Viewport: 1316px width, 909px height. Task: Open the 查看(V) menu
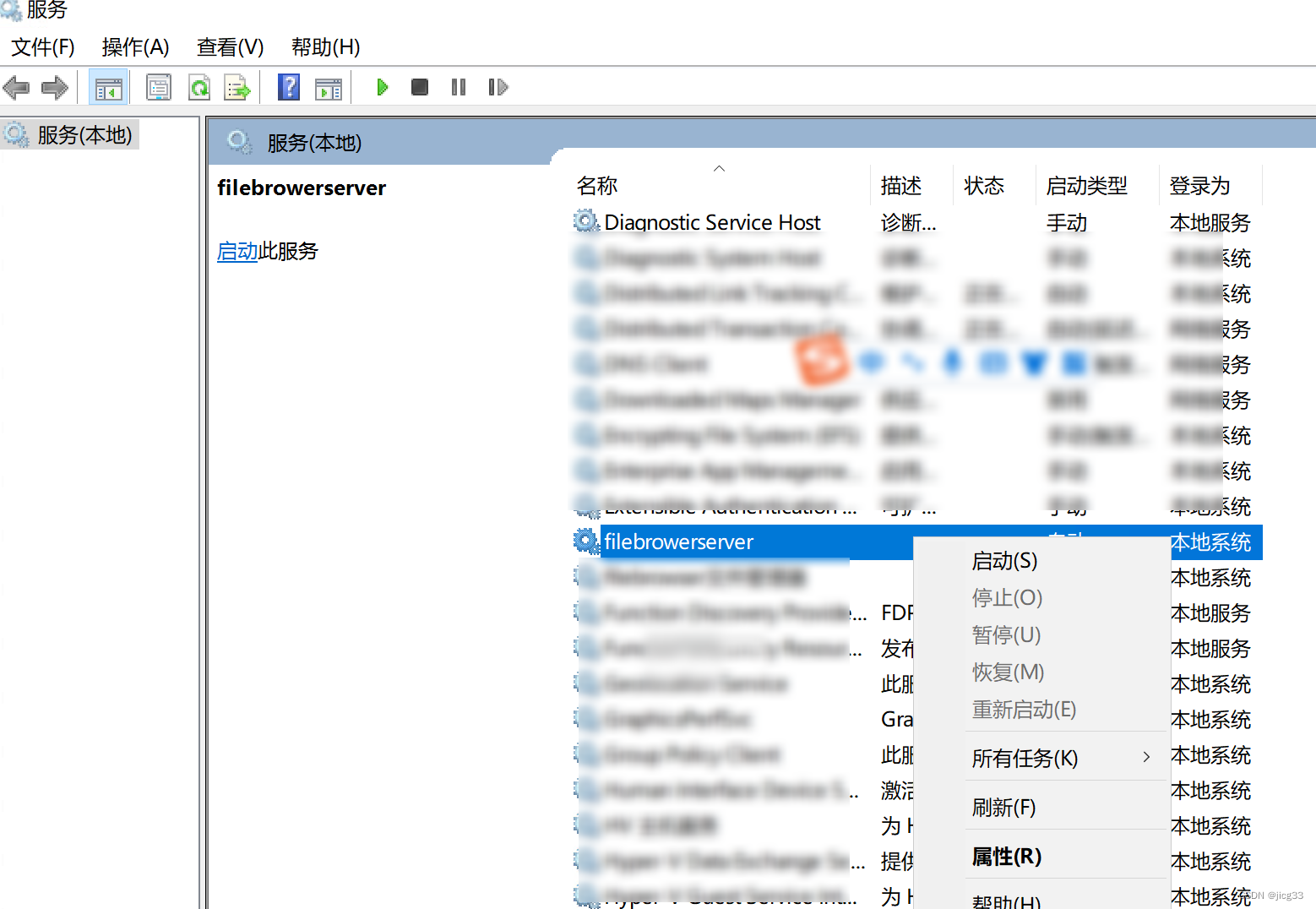229,46
